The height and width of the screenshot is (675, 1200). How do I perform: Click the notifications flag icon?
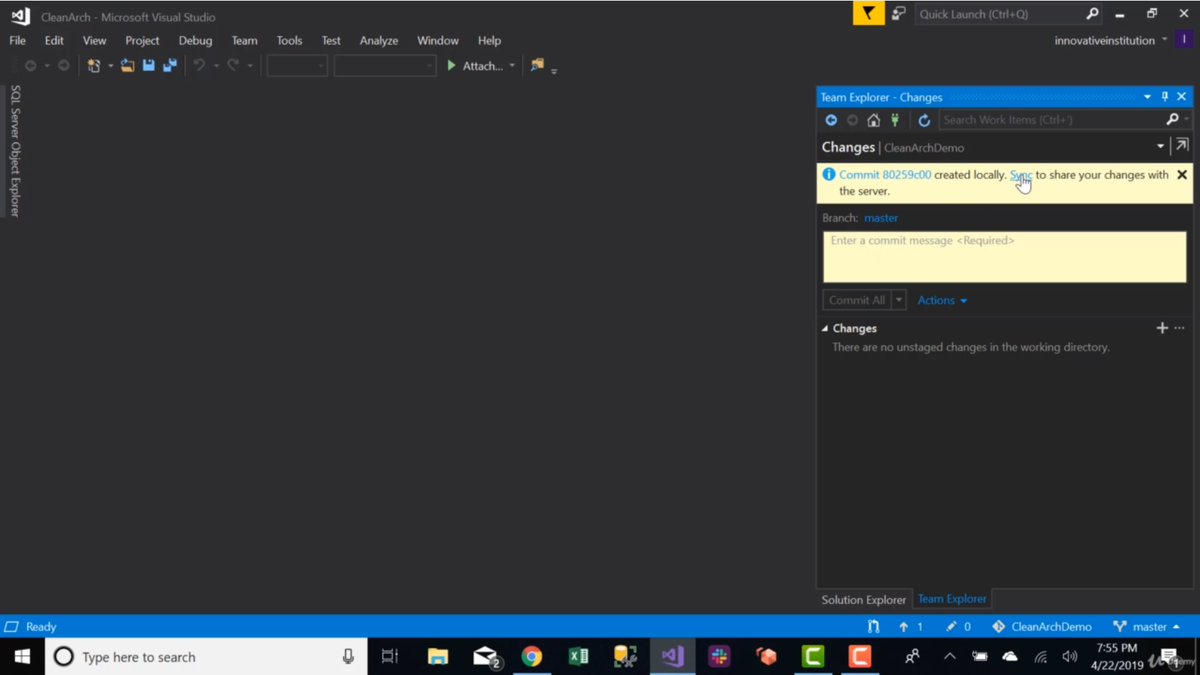[x=868, y=14]
